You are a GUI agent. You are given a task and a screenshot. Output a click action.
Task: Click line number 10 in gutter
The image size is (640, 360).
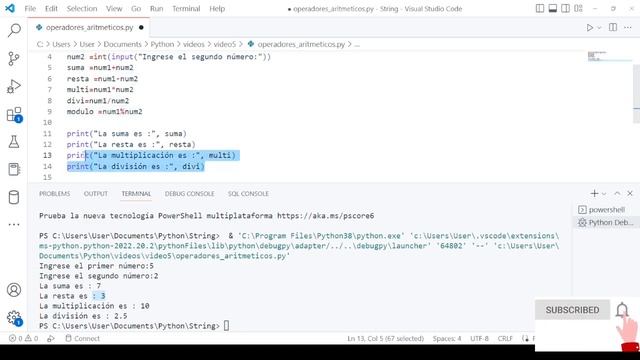(47, 122)
